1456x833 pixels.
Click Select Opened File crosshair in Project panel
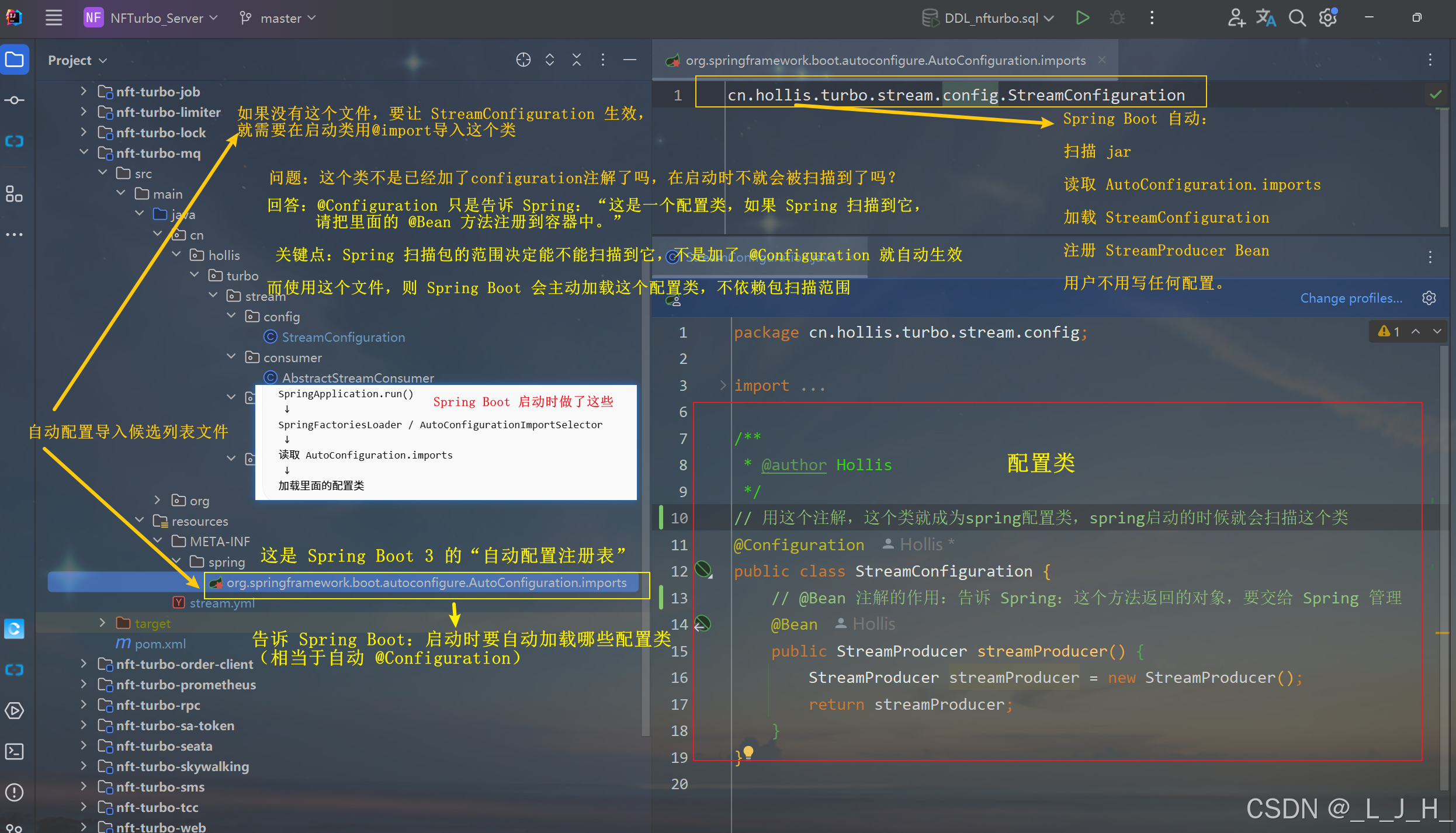coord(523,60)
